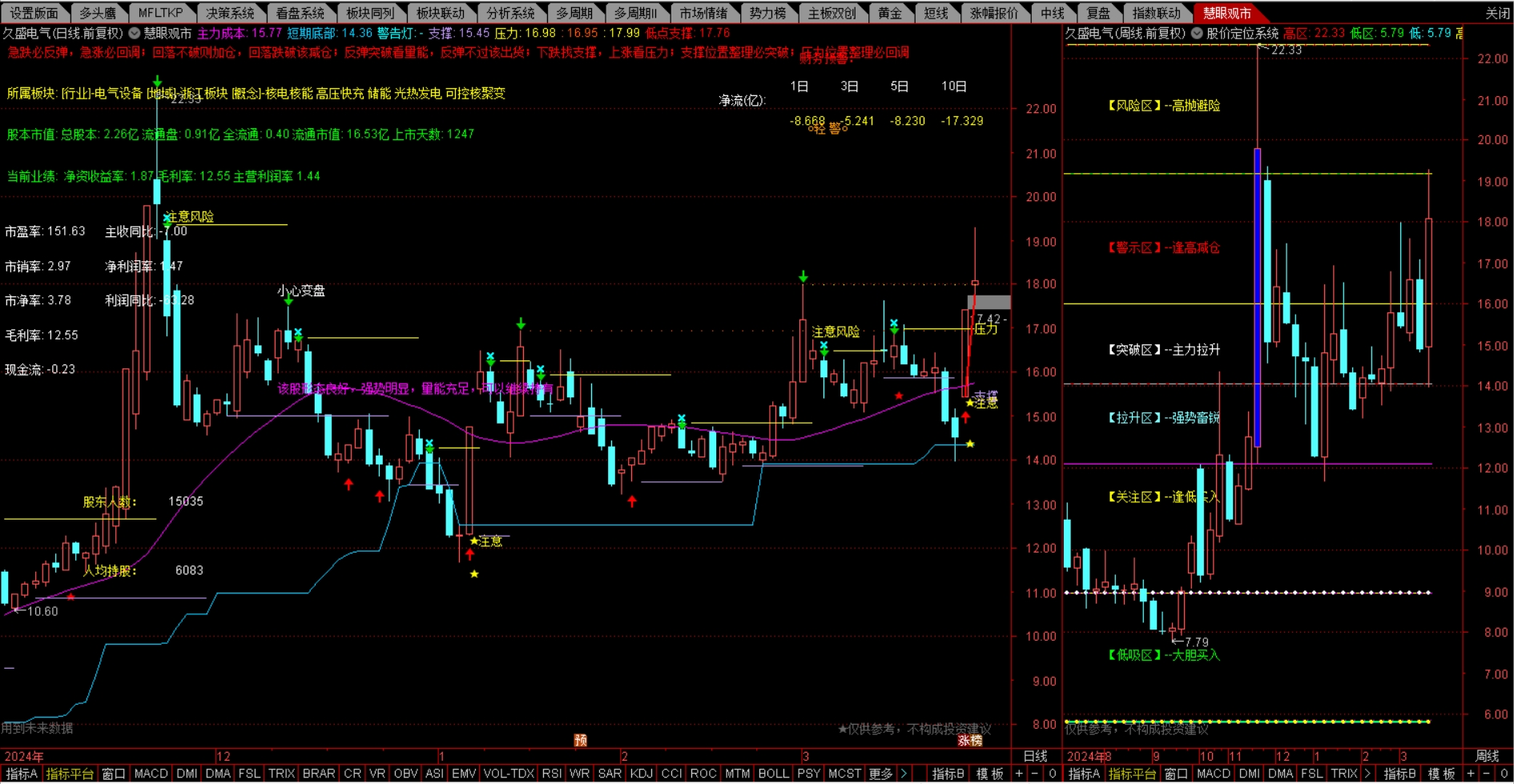Open the 复盘 tab
1514x784 pixels.
click(x=1098, y=13)
